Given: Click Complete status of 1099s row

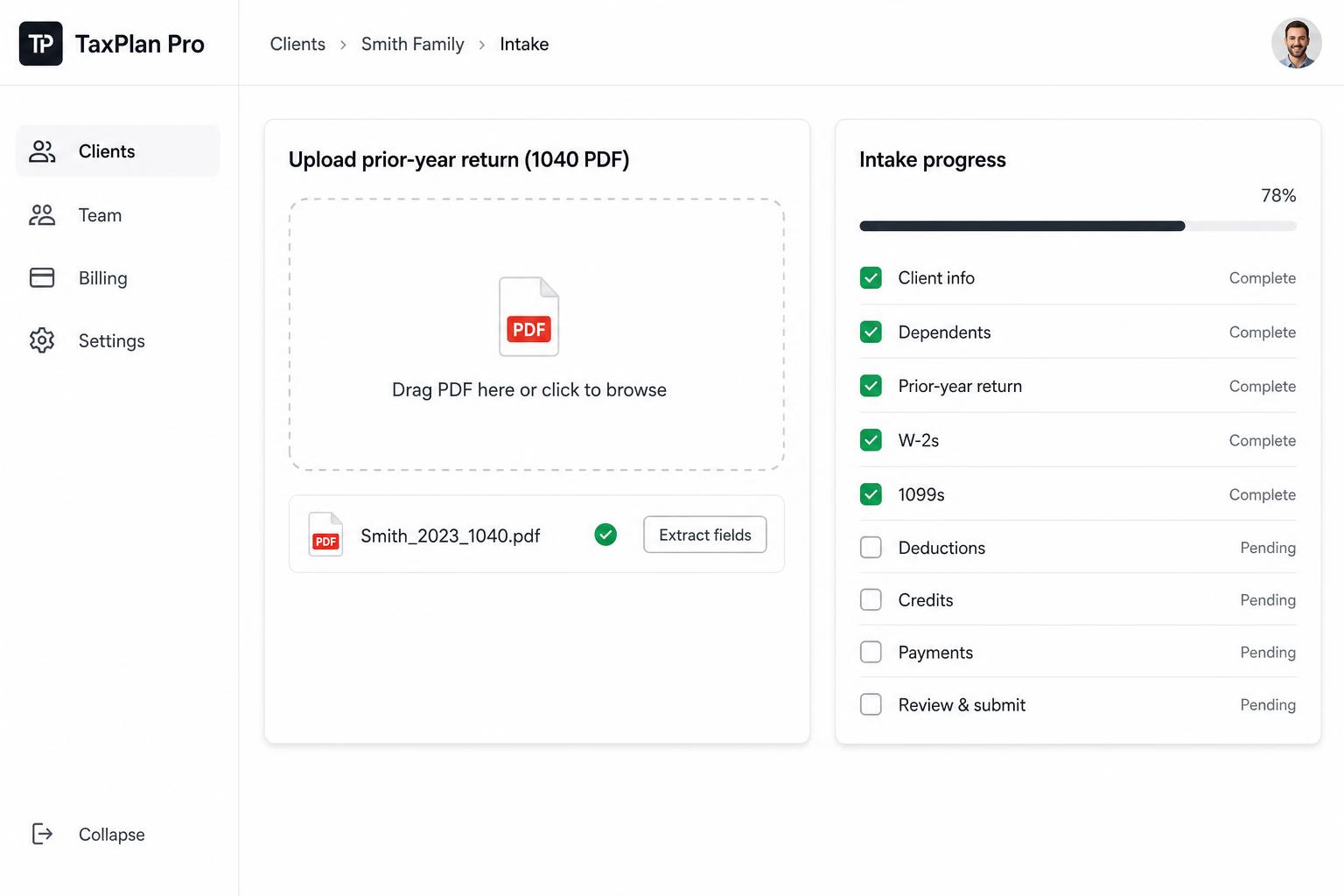Looking at the screenshot, I should [x=1263, y=495].
